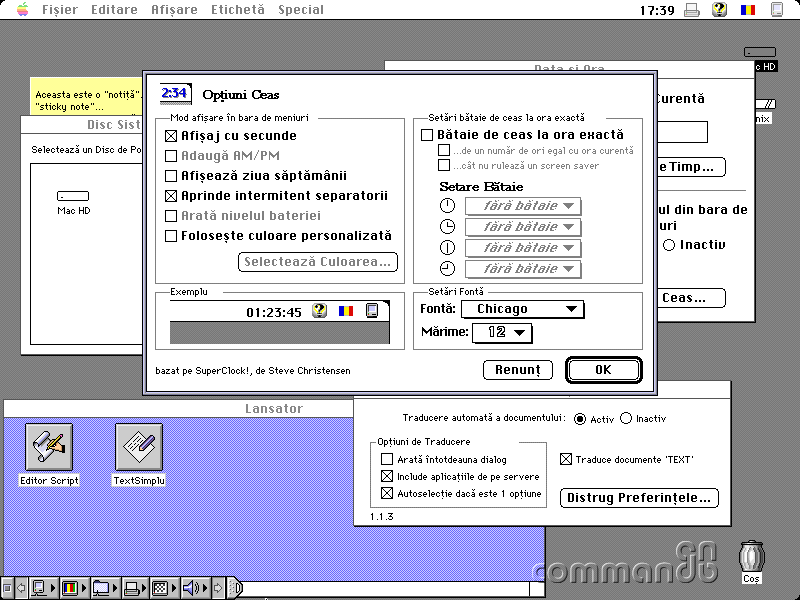The width and height of the screenshot is (800, 600).
Task: Uncheck Afișaj cu secunde
Action: tap(171, 136)
